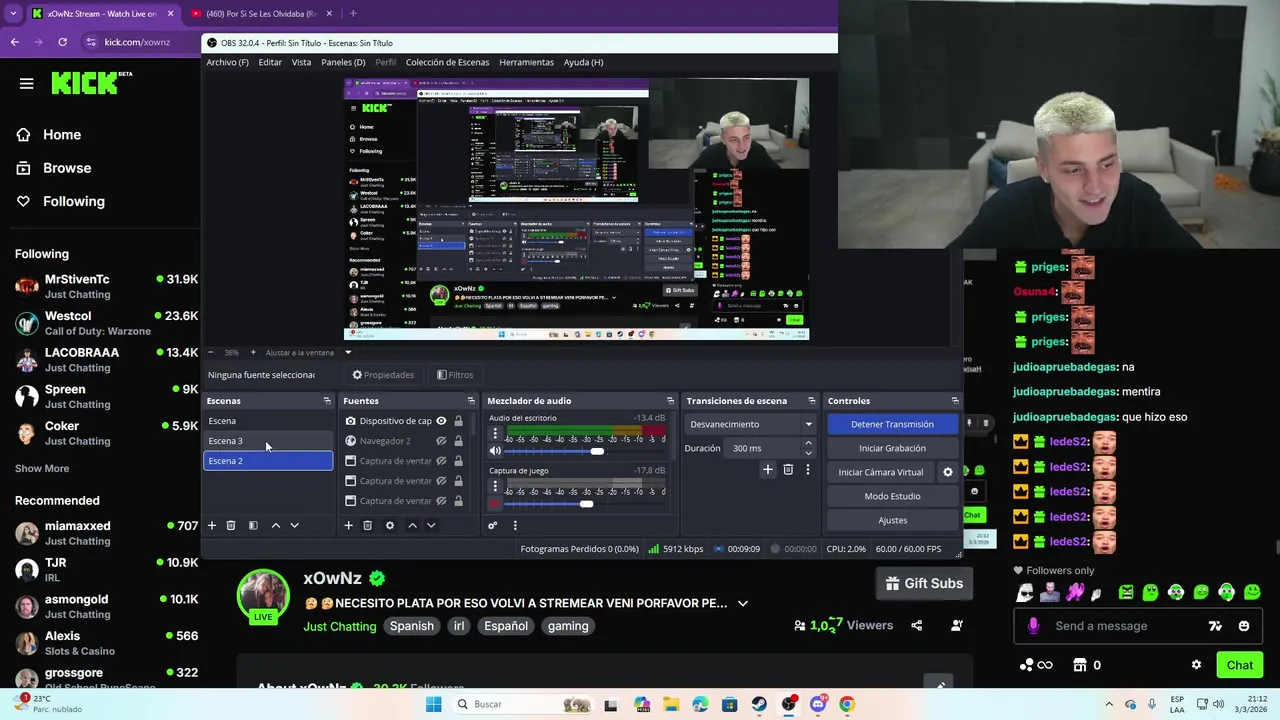Viewport: 1280px width, 720px height.
Task: Increase Duración value with stepper arrow
Action: pos(809,445)
